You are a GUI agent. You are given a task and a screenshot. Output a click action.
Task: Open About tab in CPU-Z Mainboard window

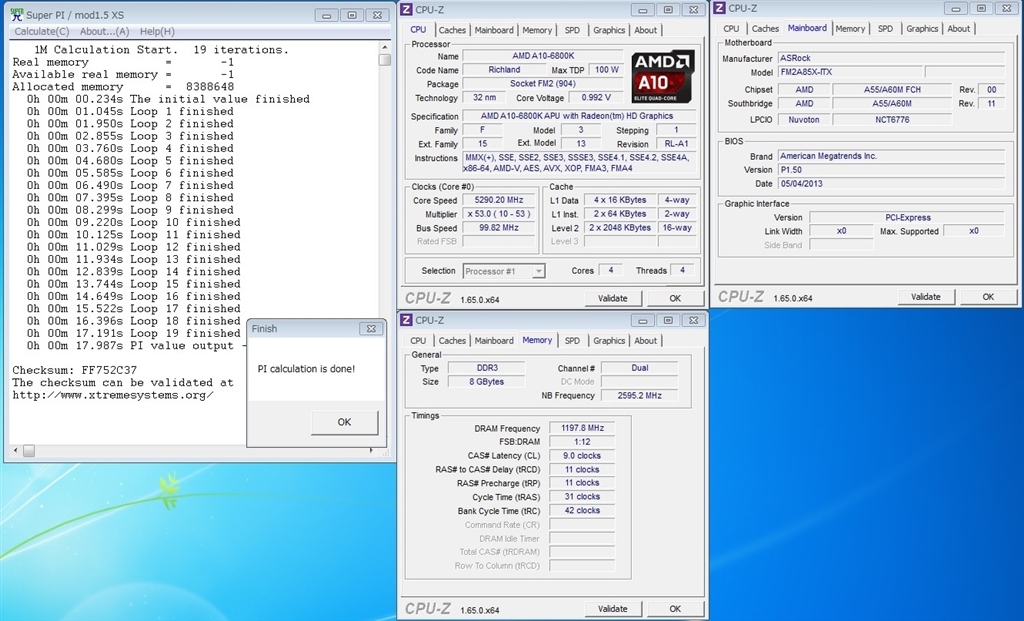tap(958, 29)
